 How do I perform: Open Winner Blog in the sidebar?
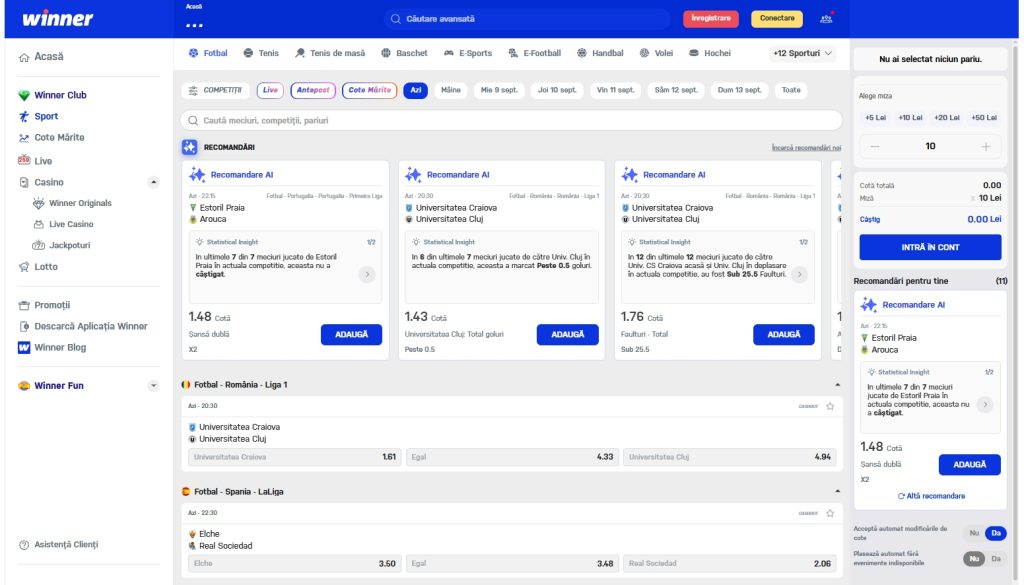[x=59, y=347]
